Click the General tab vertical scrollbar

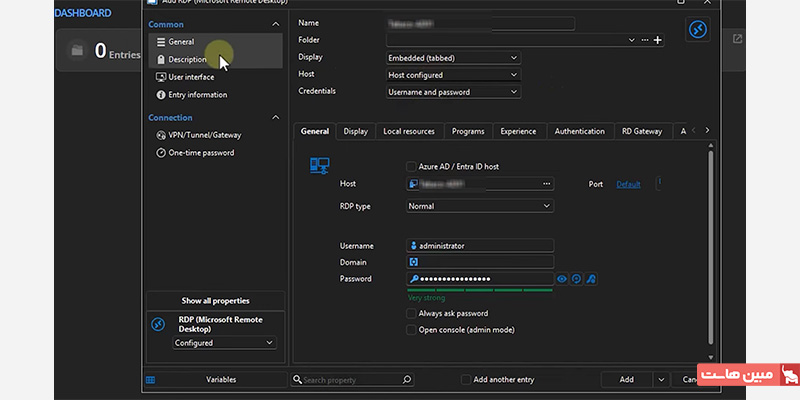click(x=711, y=247)
